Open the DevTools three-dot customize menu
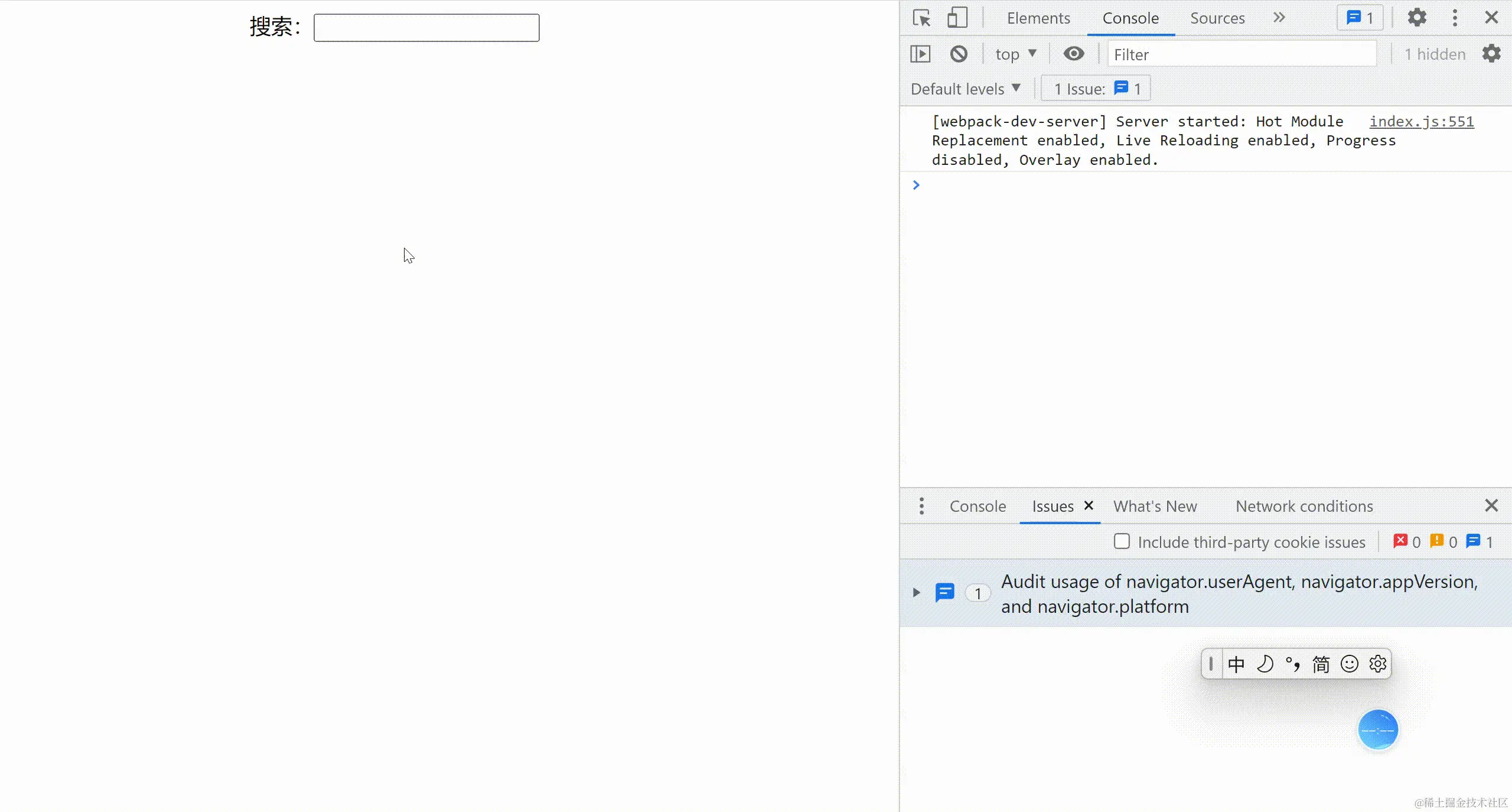Screen dimensions: 1512x812 pos(1455,18)
